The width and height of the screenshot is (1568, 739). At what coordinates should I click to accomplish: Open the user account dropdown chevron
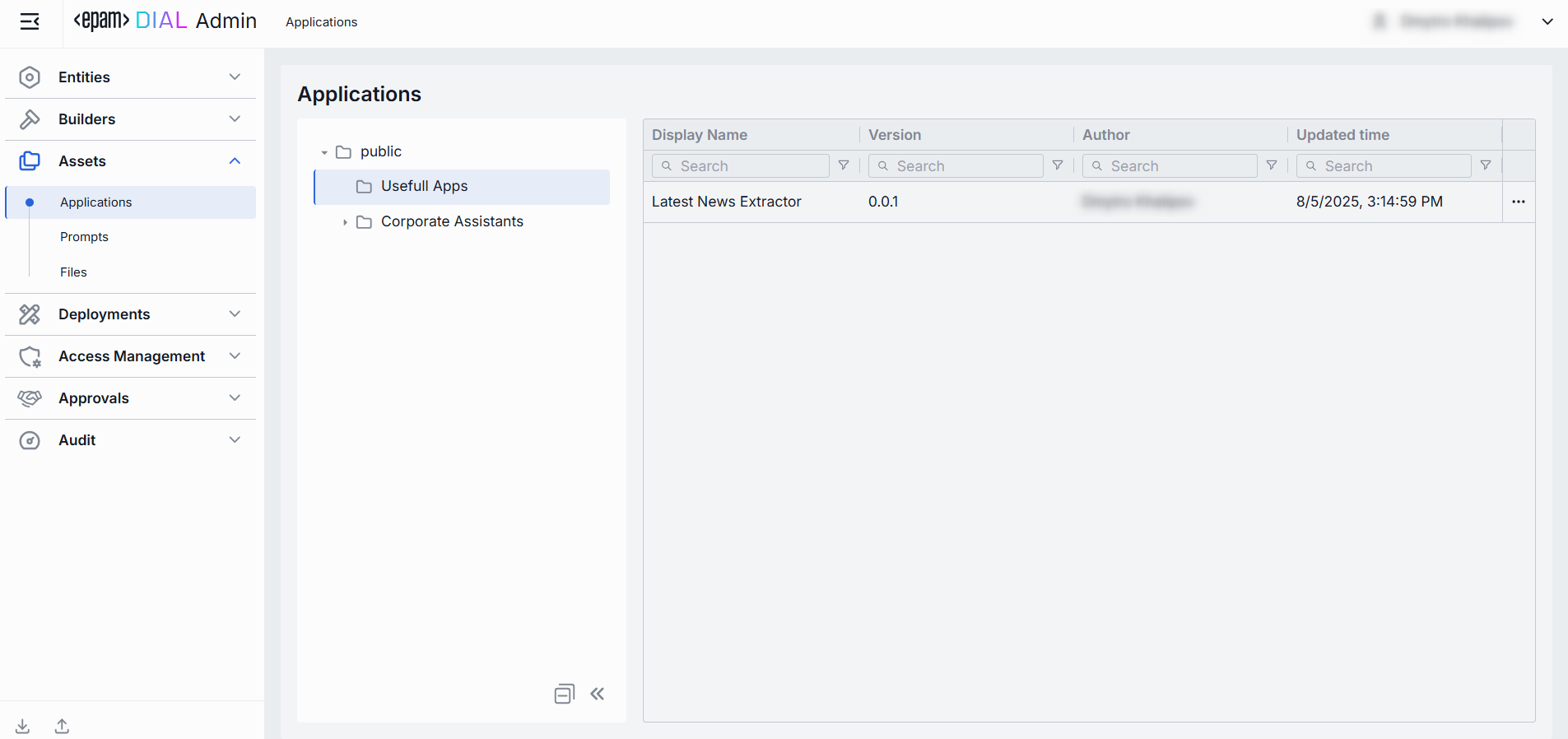(1547, 22)
